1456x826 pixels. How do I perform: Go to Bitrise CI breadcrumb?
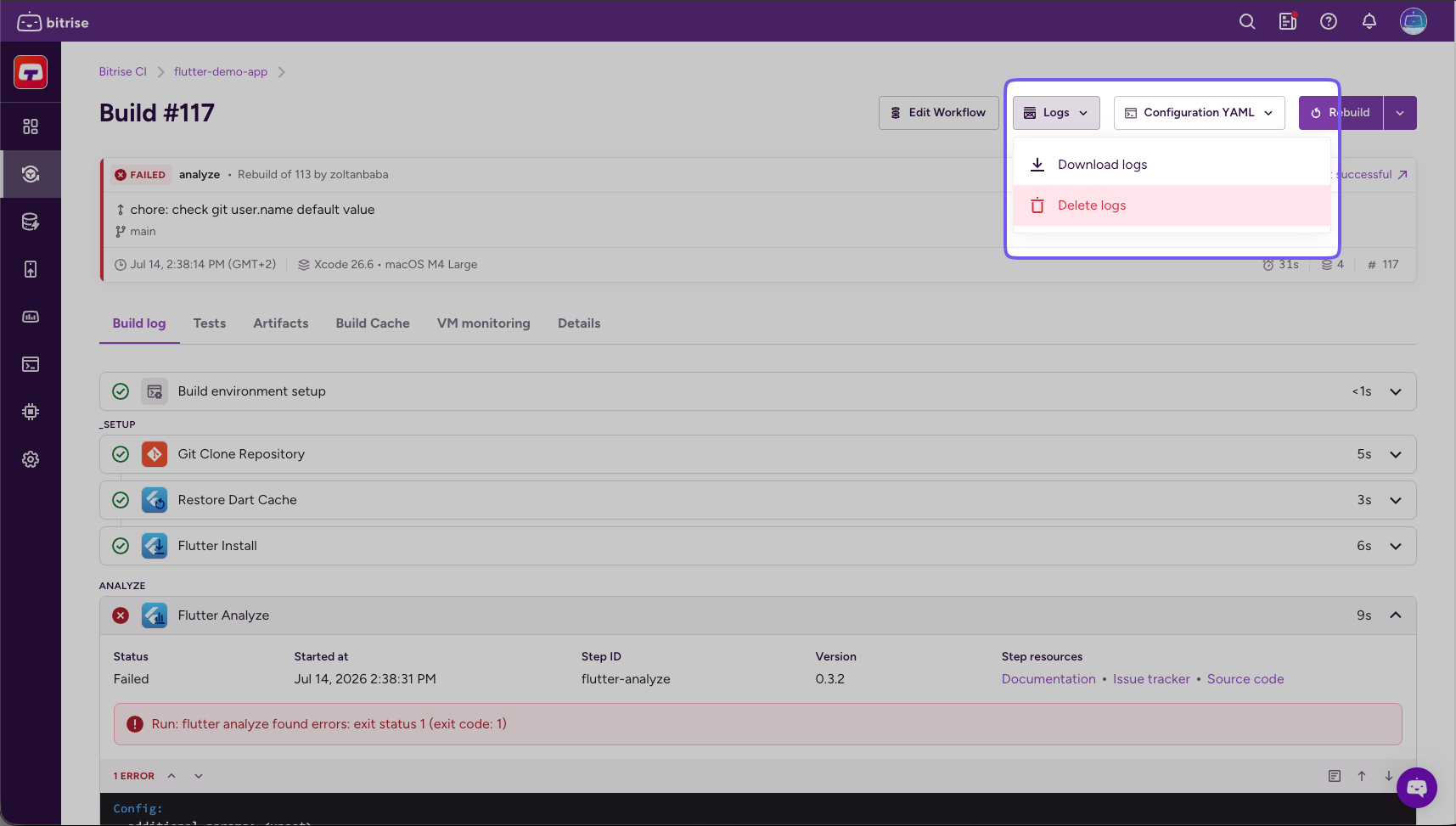point(123,72)
